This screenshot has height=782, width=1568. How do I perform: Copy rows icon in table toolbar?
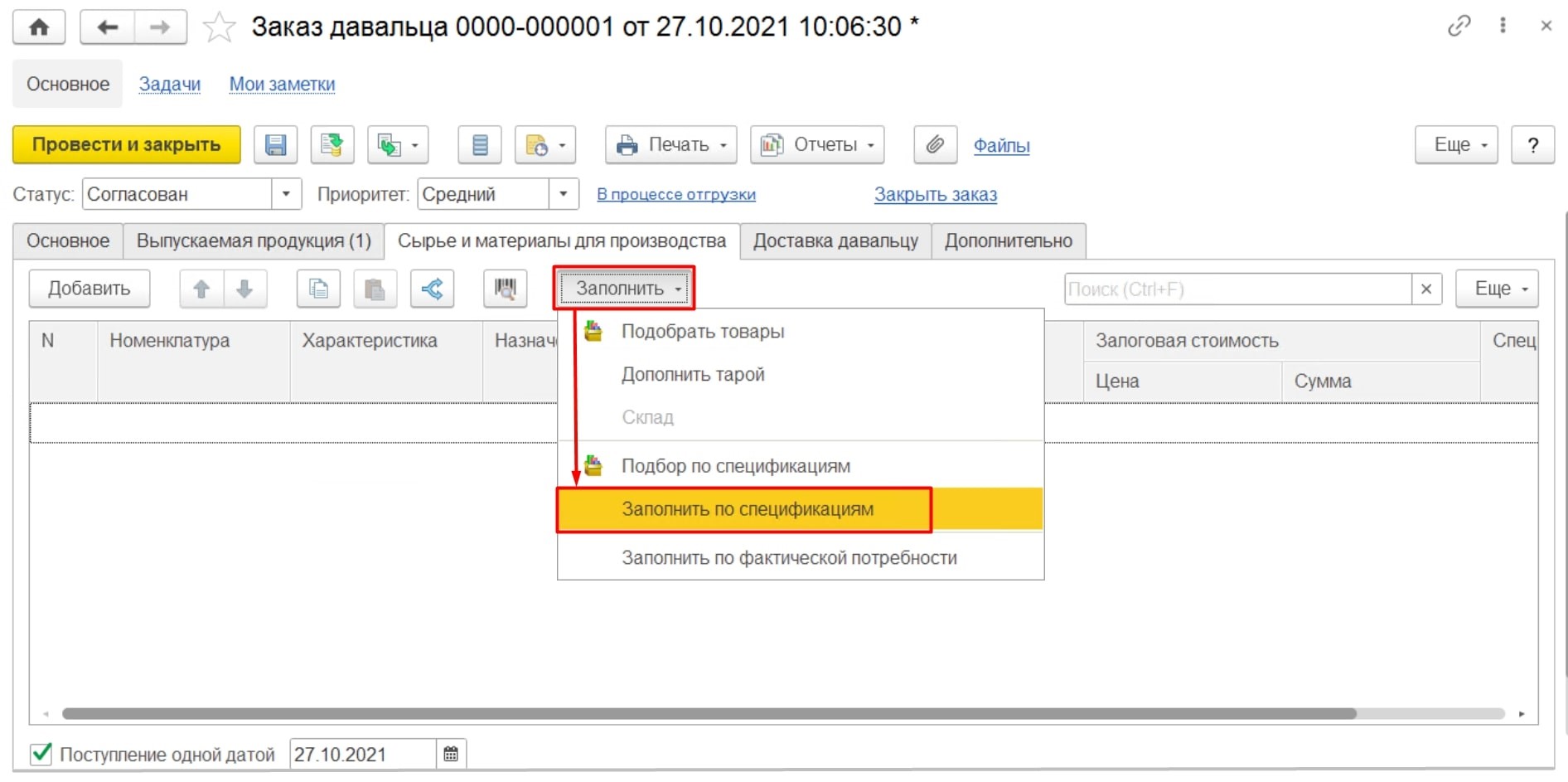318,289
